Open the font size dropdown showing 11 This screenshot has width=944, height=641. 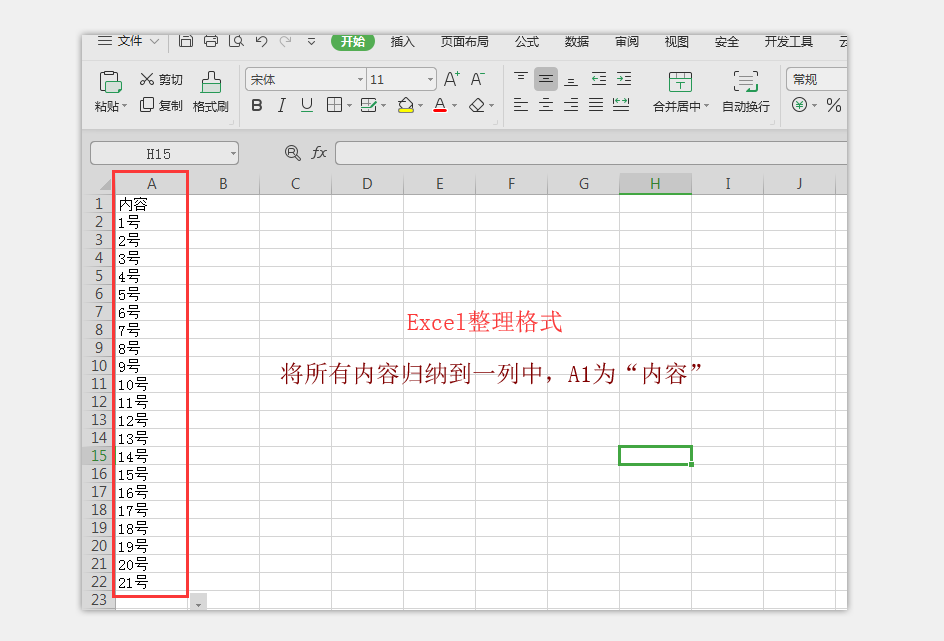point(430,79)
